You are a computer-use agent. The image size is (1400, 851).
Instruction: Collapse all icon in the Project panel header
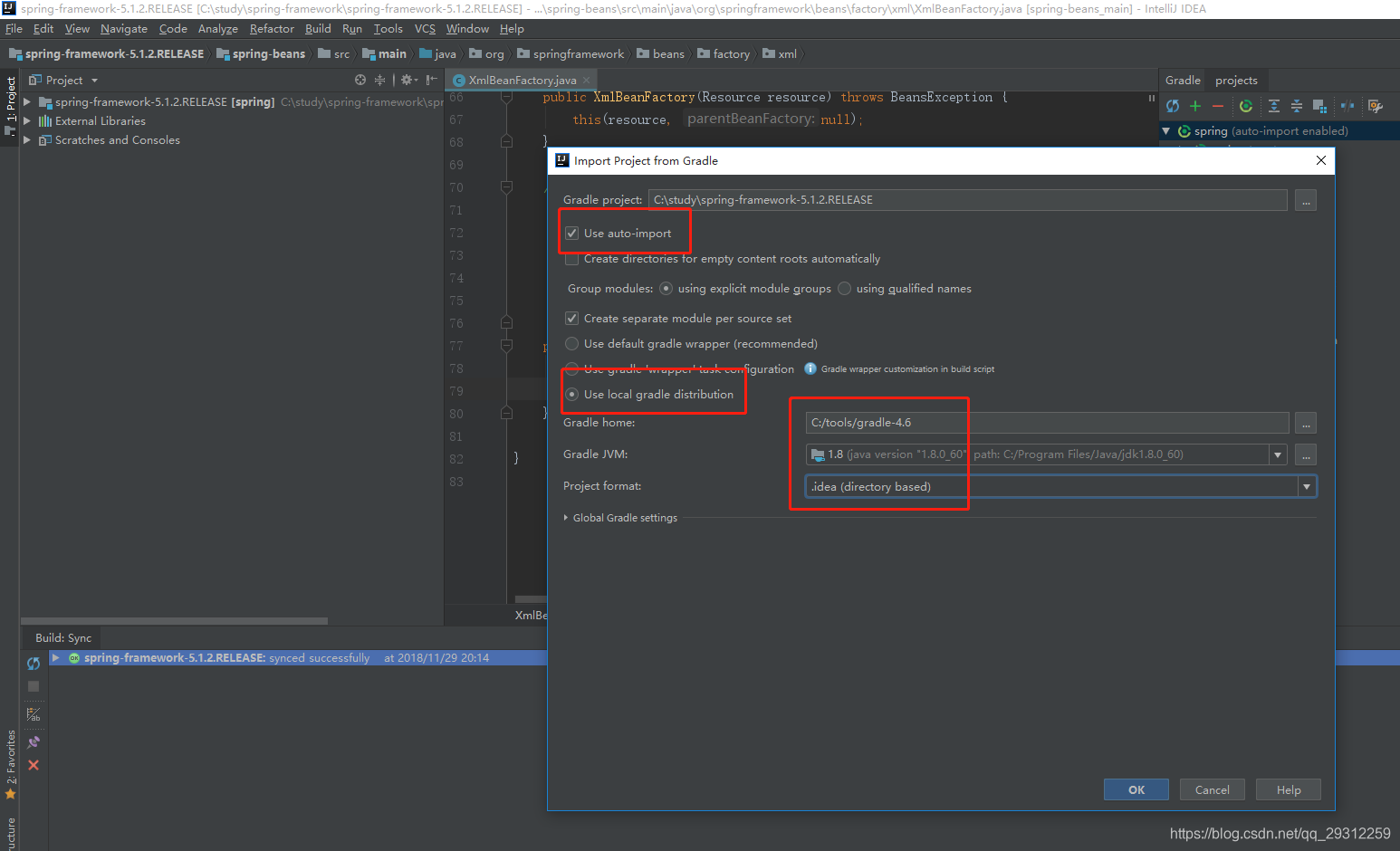pos(380,80)
